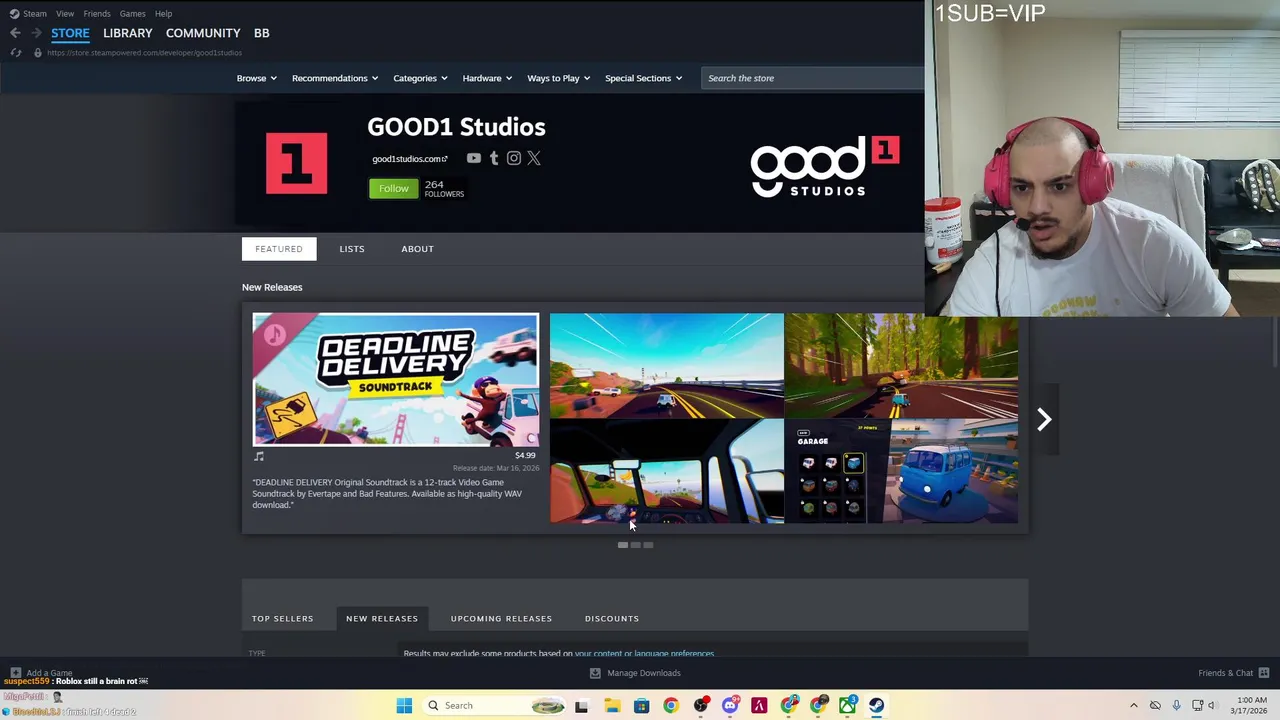Click the microphone tray icon
The width and height of the screenshot is (1280, 720).
pyautogui.click(x=1176, y=706)
